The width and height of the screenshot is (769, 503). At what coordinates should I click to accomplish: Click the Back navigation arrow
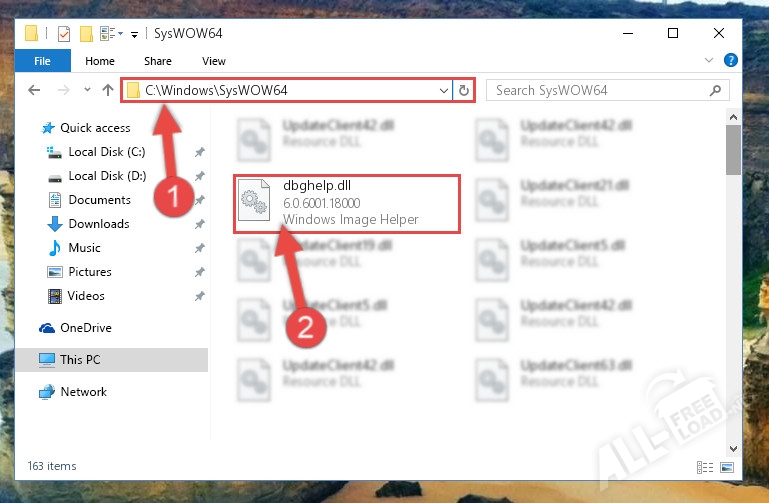pos(34,90)
